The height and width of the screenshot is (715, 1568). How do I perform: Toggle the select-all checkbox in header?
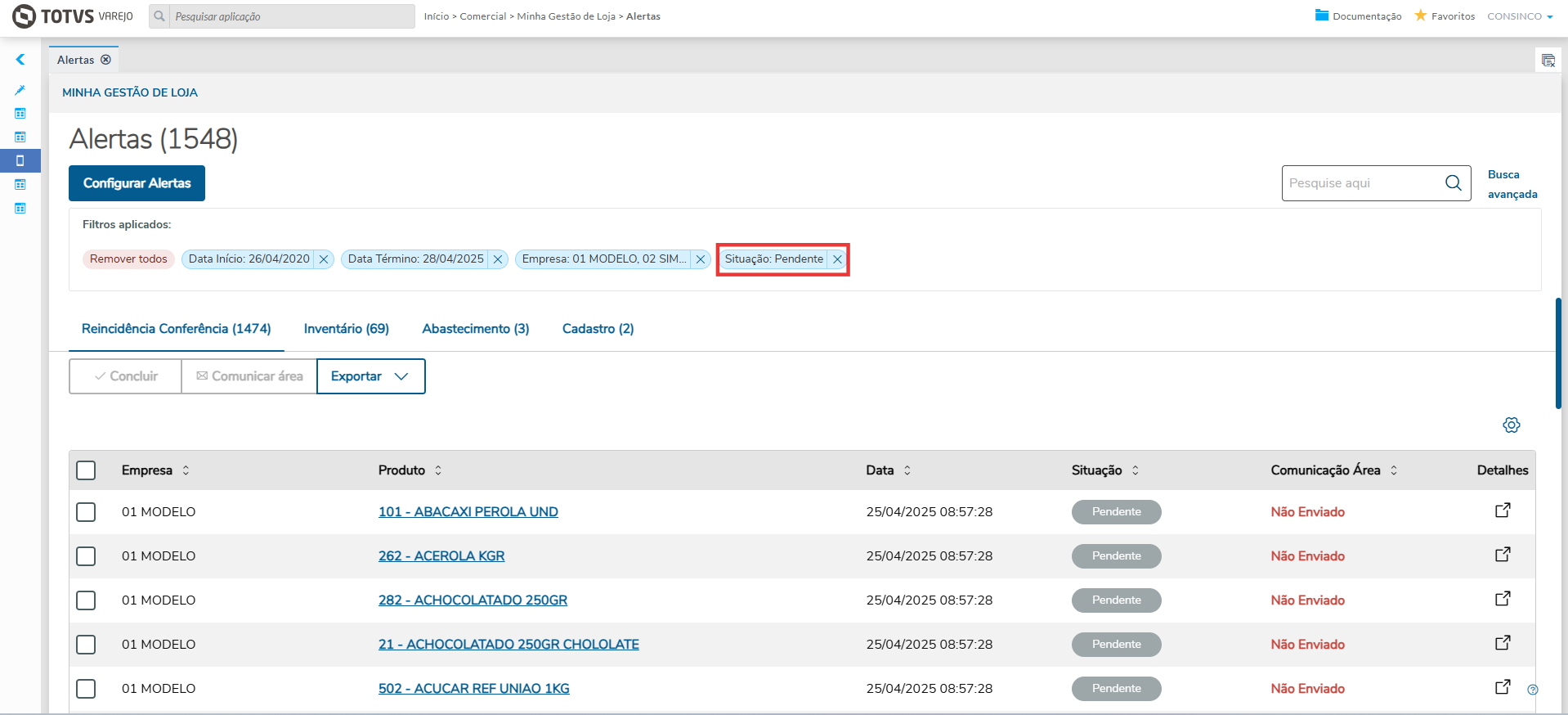pyautogui.click(x=86, y=470)
